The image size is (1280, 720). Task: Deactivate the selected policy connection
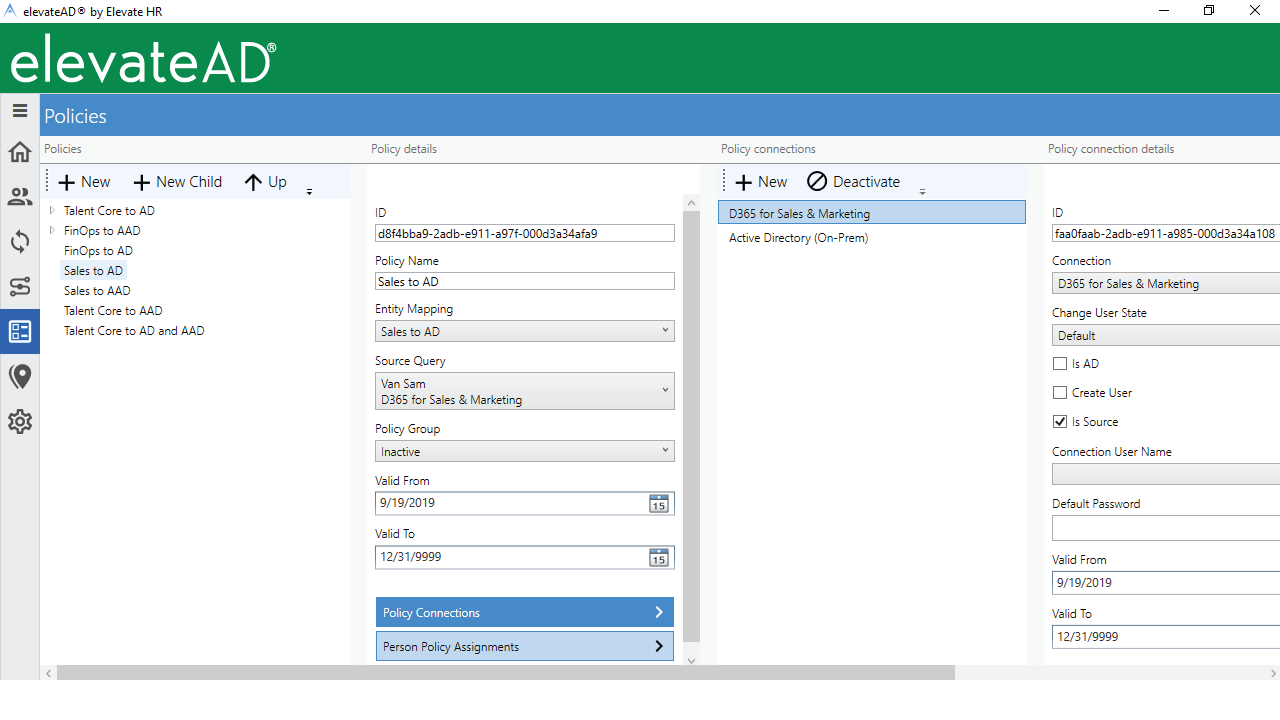coord(853,182)
